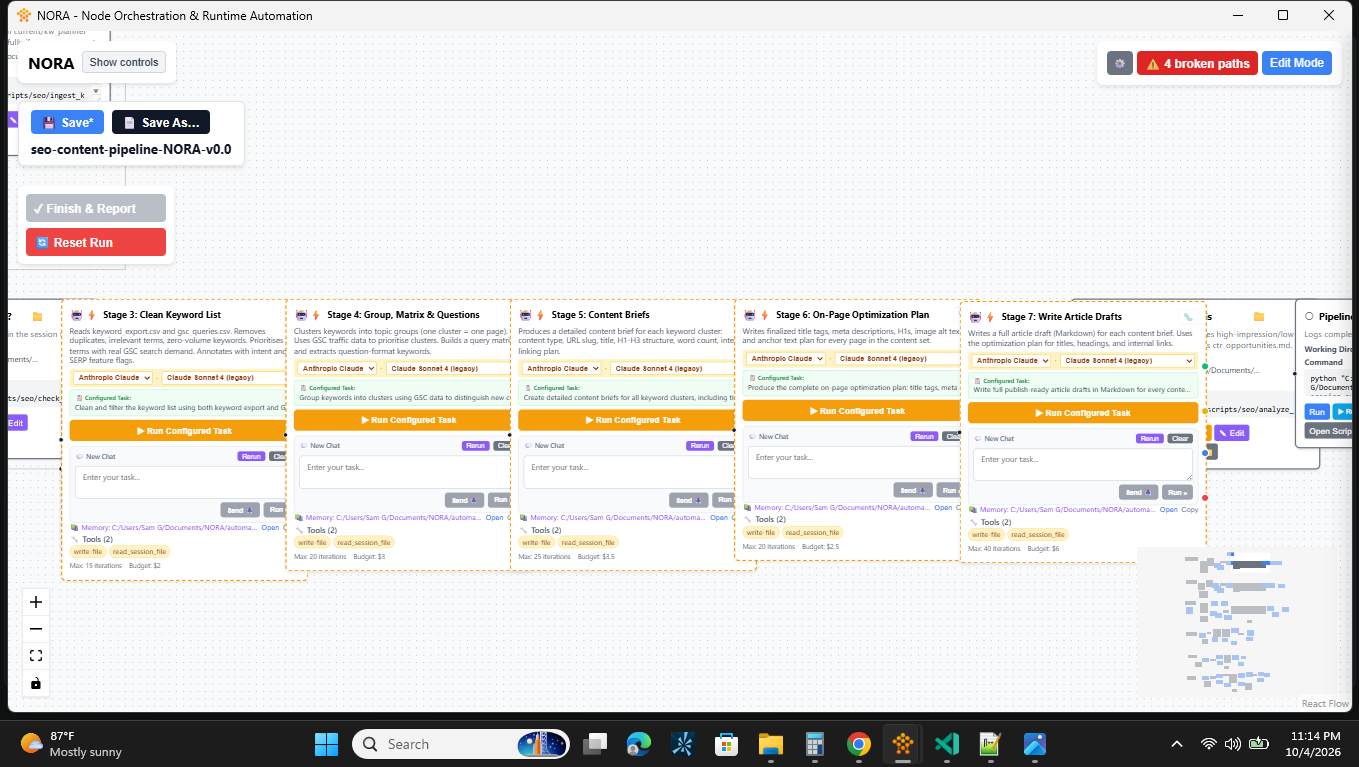Click the robot icon of Stage 7 node
Viewport: 1359px width, 767px height.
pos(975,317)
